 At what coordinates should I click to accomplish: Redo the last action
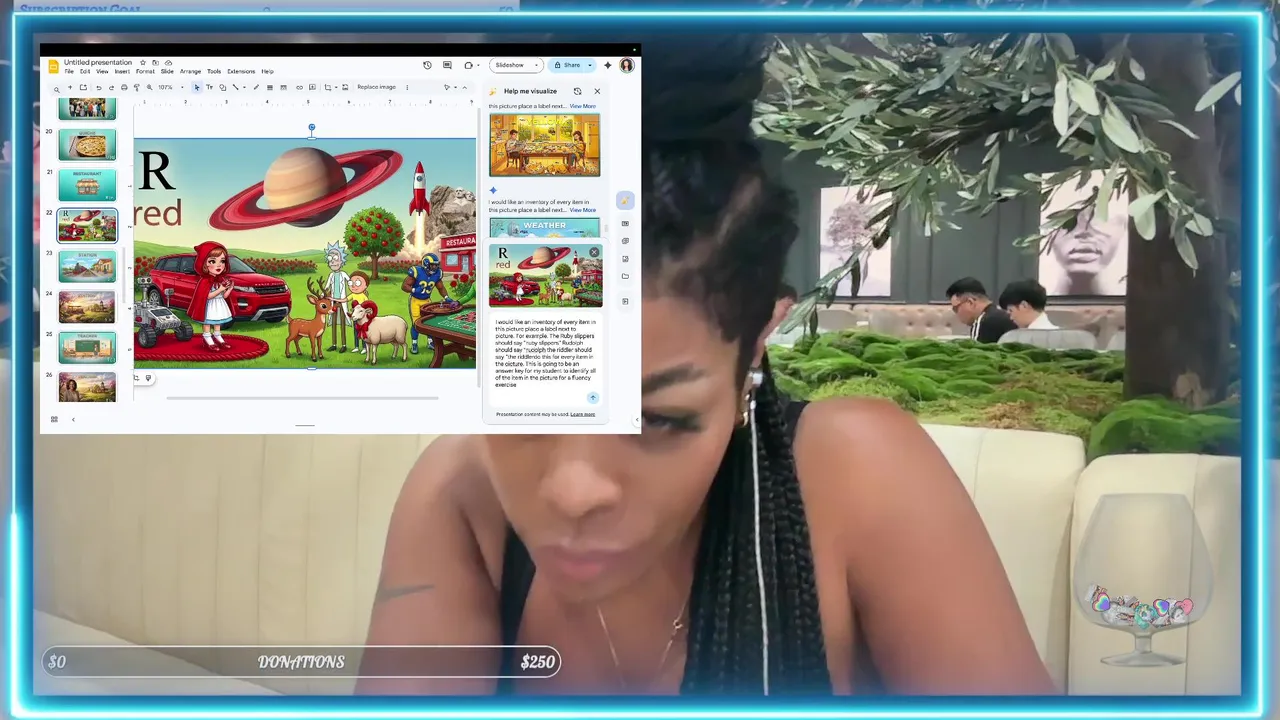(111, 87)
